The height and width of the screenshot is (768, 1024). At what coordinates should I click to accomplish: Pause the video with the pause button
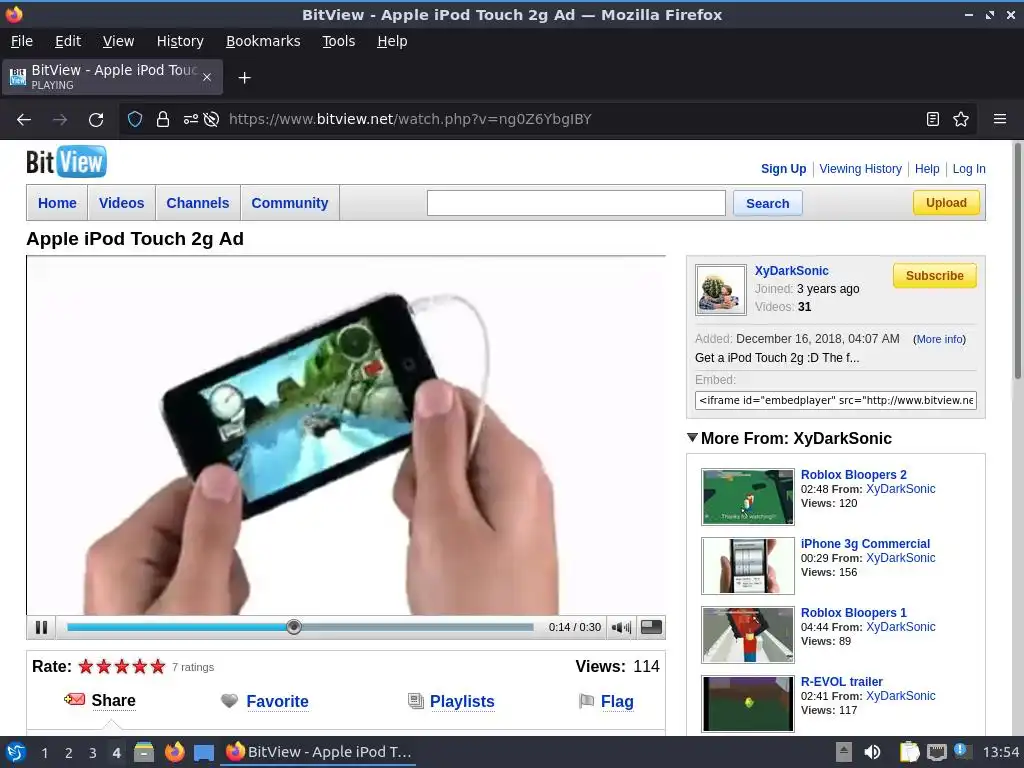pyautogui.click(x=41, y=628)
